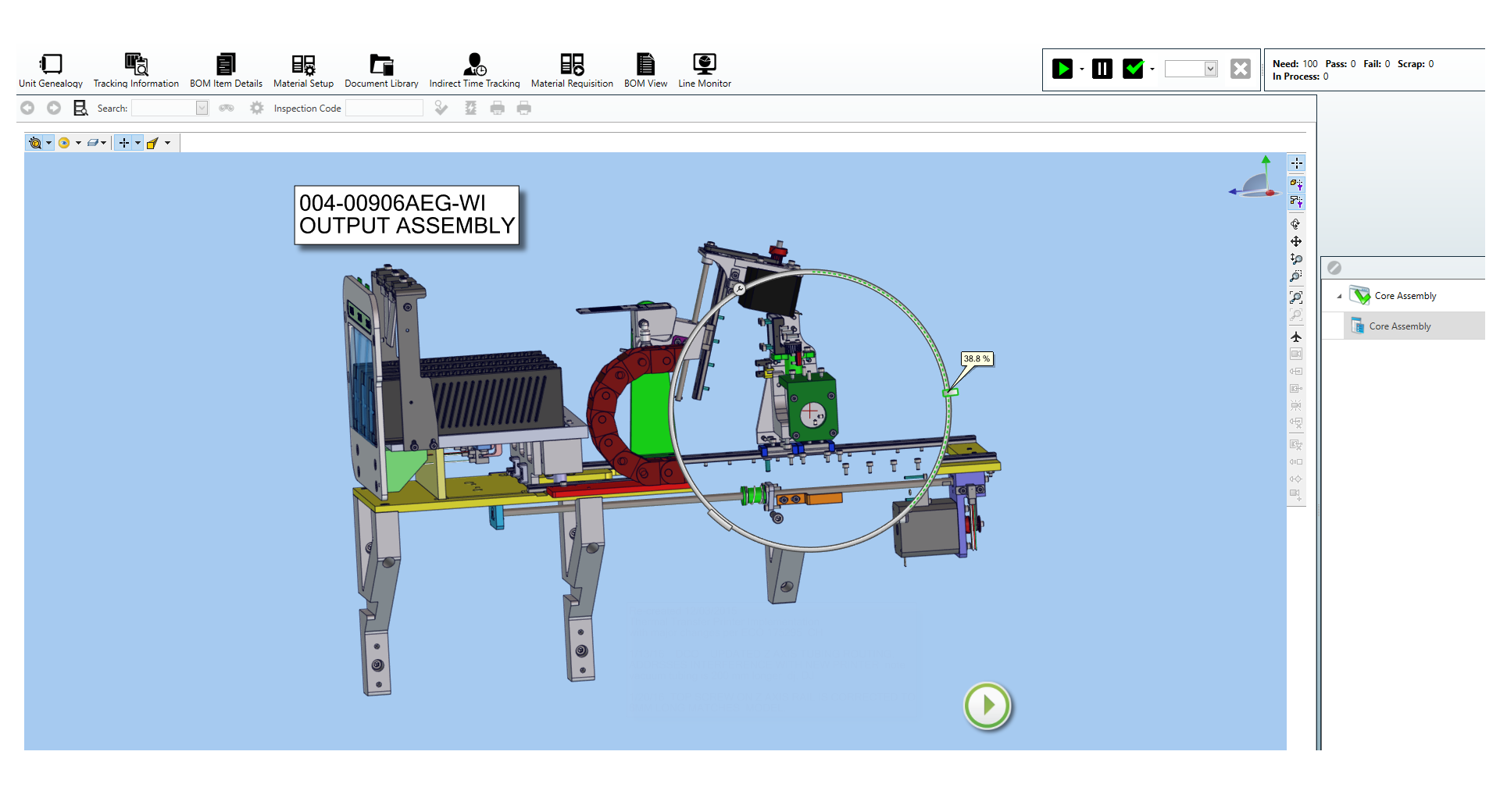Image resolution: width=1500 pixels, height=812 pixels.
Task: Open dropdown arrow beside checkmark button
Action: [x=1152, y=69]
